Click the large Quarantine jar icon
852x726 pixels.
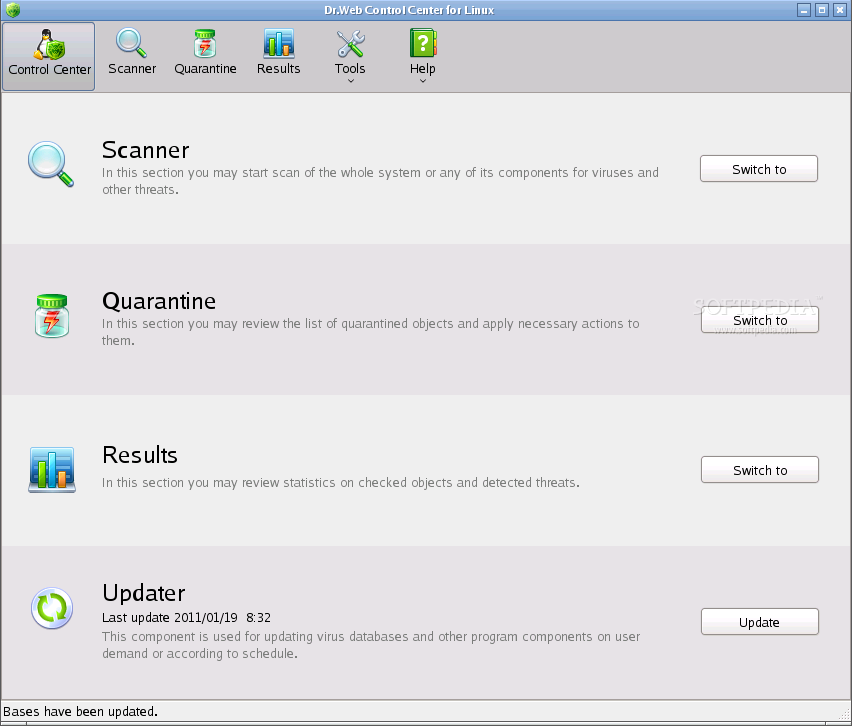(x=52, y=316)
